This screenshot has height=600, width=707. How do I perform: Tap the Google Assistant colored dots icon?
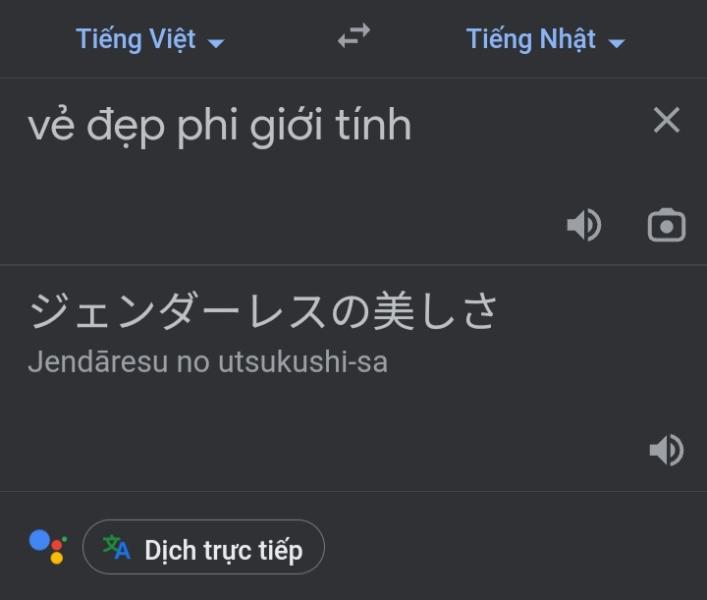(x=48, y=546)
